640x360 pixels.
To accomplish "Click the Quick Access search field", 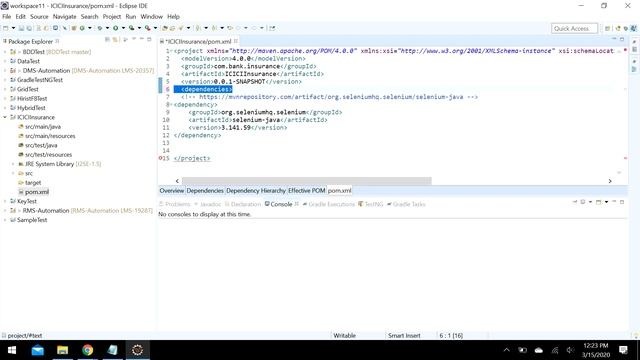I will (x=574, y=29).
